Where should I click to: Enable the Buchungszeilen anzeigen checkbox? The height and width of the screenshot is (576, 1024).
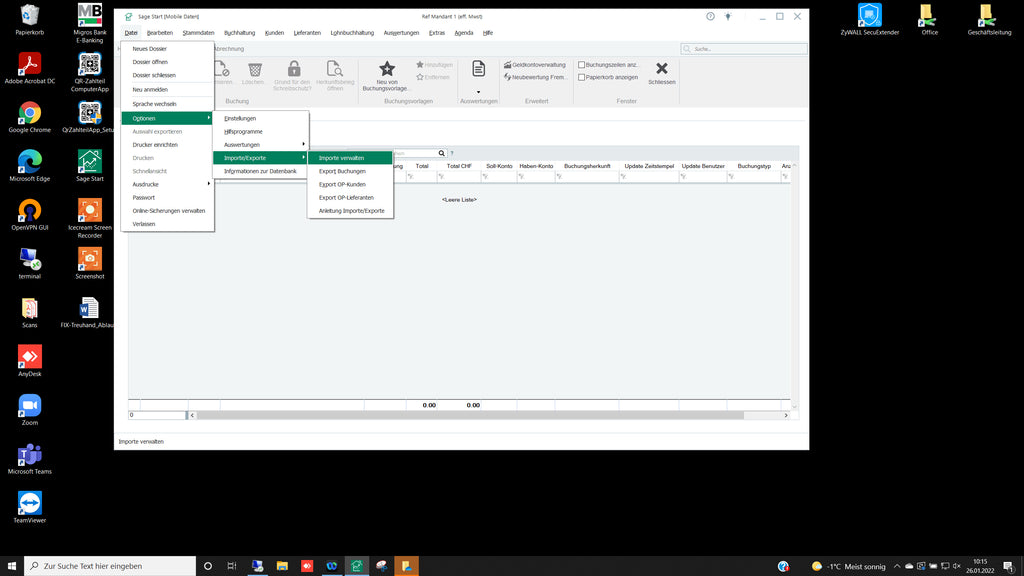pyautogui.click(x=582, y=64)
